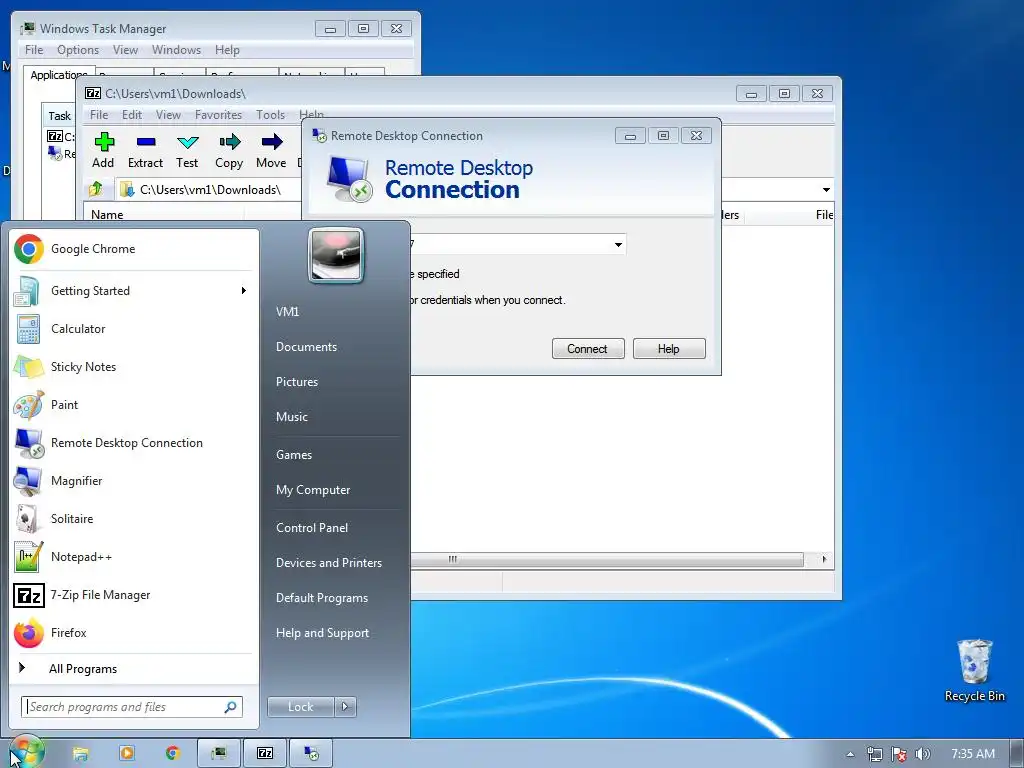This screenshot has height=768, width=1024.
Task: Click Help button in Remote Desktop Connection
Action: 669,349
